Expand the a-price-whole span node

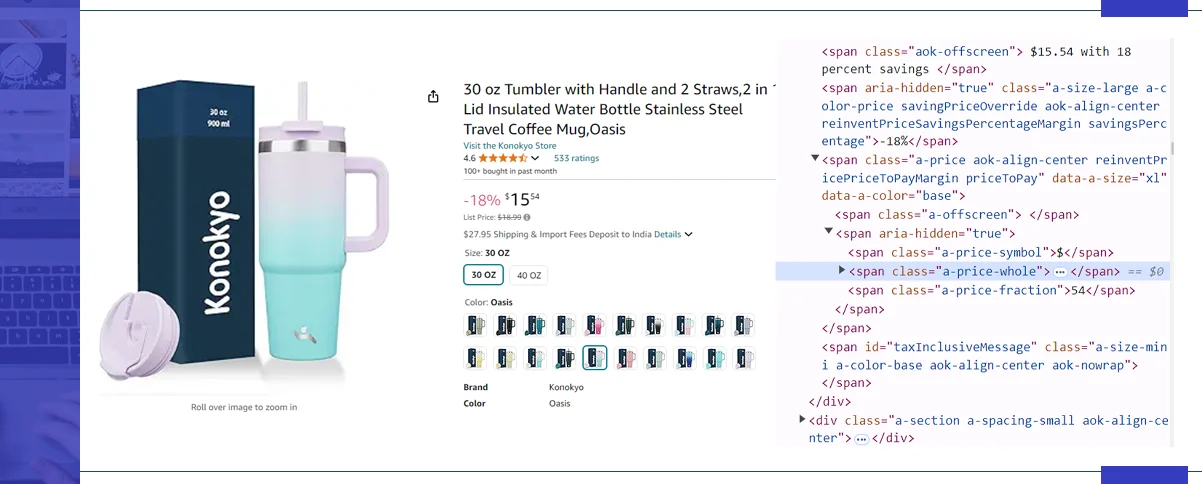[842, 271]
